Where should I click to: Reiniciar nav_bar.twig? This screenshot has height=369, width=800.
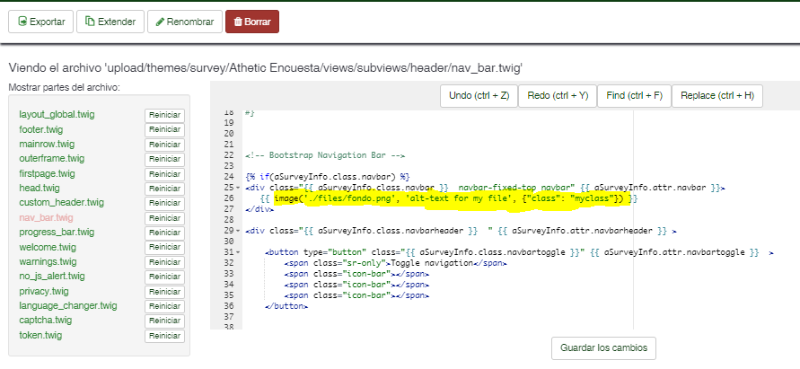[x=164, y=218]
